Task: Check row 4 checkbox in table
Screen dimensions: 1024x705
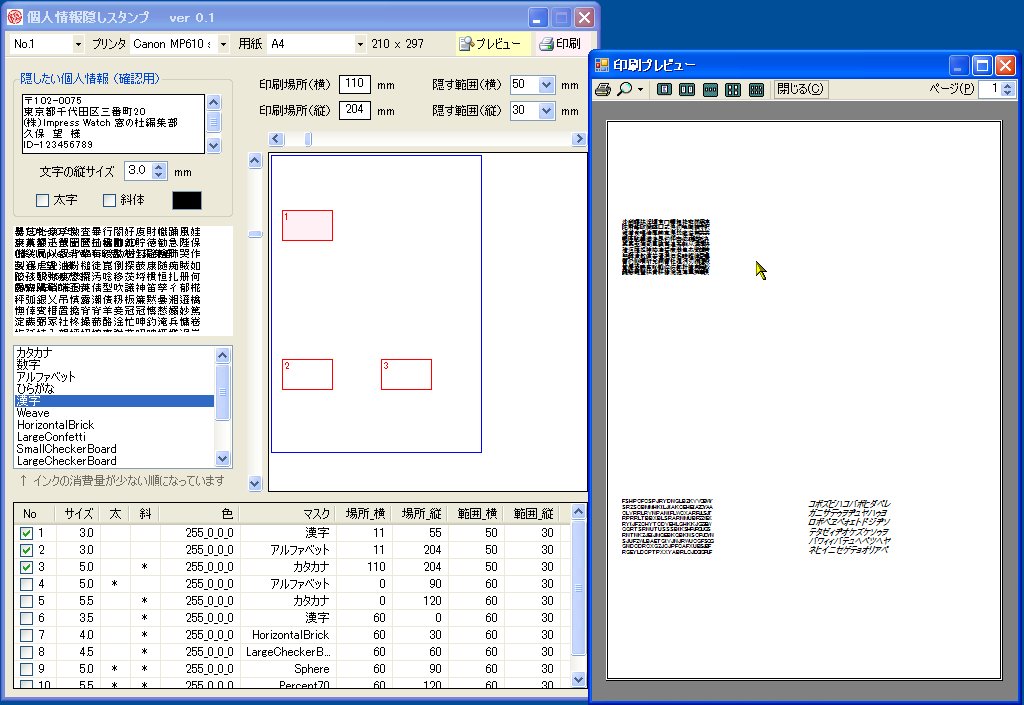Action: [26, 584]
